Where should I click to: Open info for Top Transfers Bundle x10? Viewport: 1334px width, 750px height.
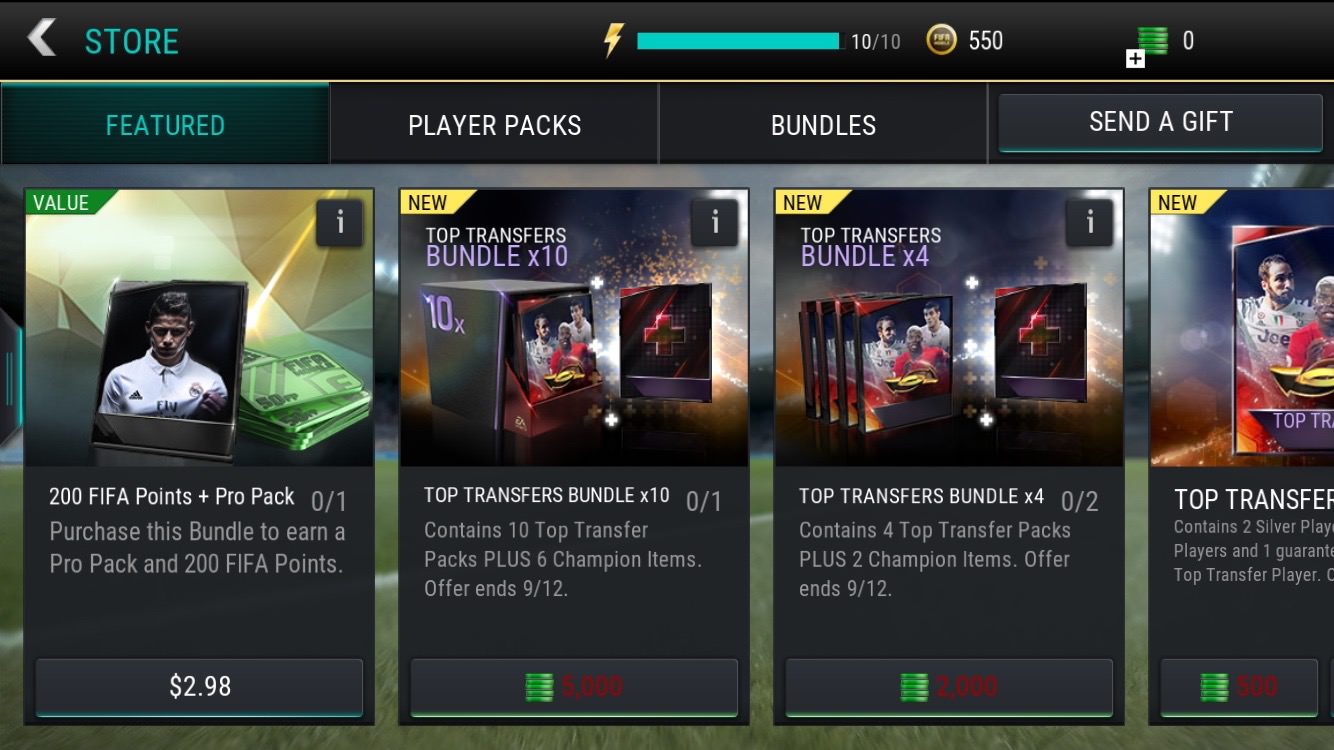715,223
